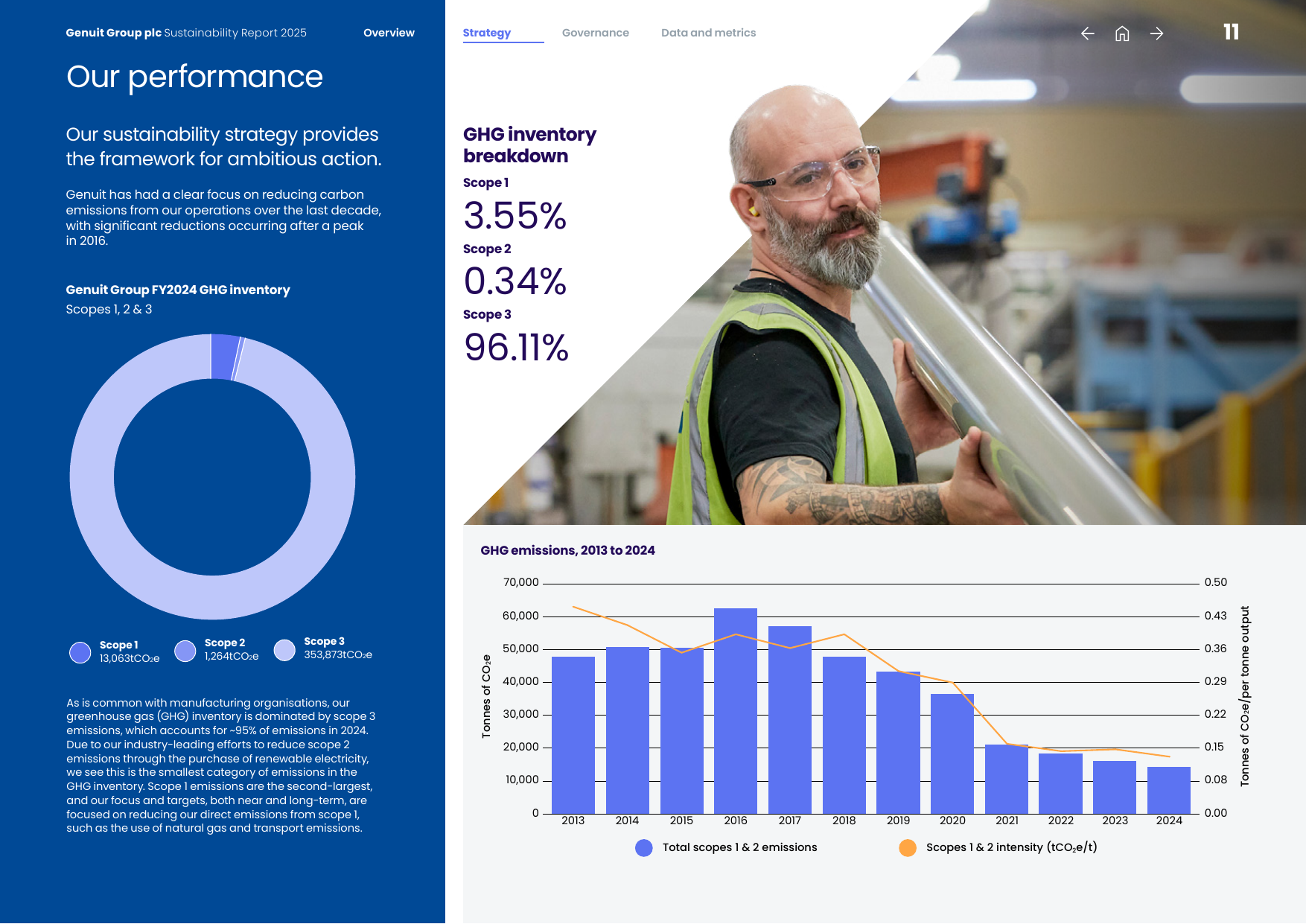
Task: Select the 2024 emissions bar
Action: pos(1169,790)
